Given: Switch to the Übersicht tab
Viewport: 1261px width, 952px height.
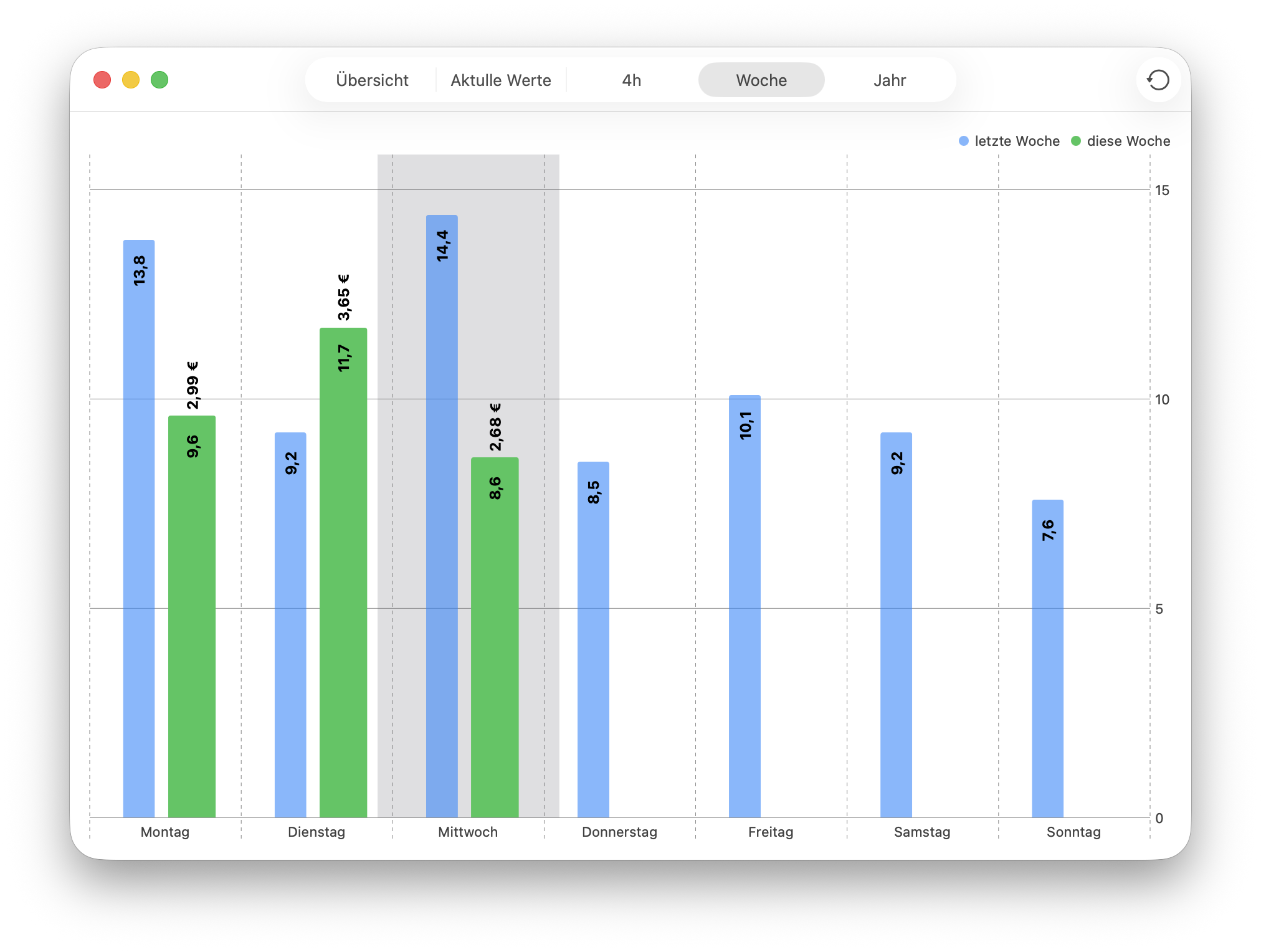Looking at the screenshot, I should pos(372,80).
